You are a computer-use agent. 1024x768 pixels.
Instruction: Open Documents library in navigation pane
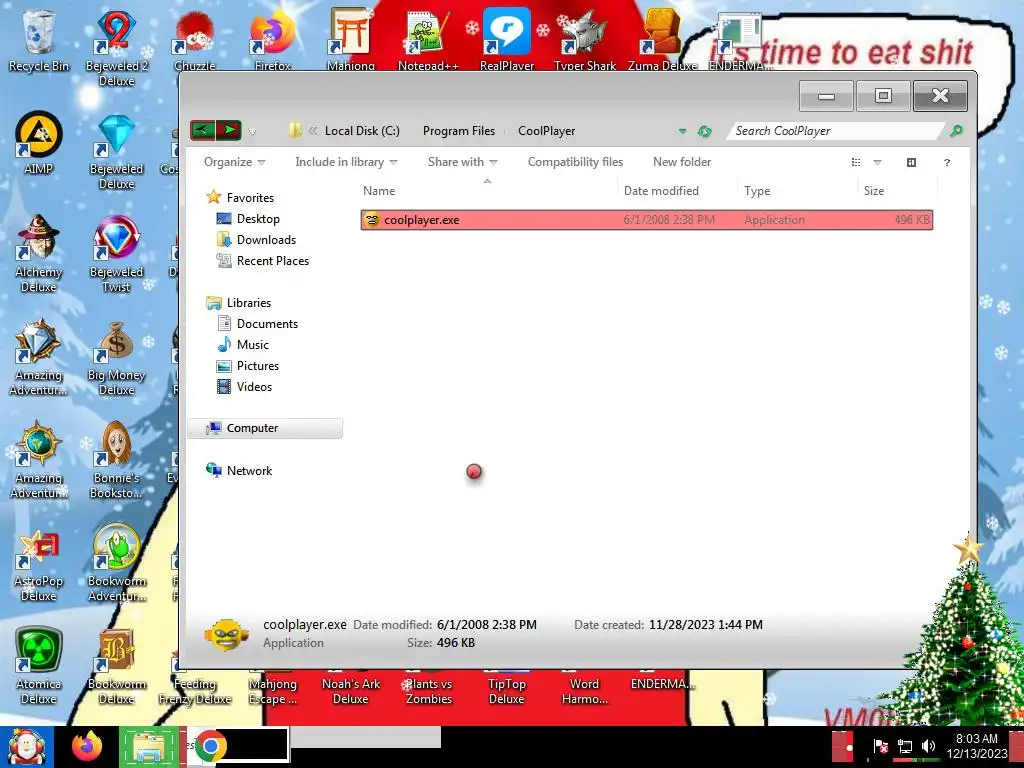pos(257,323)
